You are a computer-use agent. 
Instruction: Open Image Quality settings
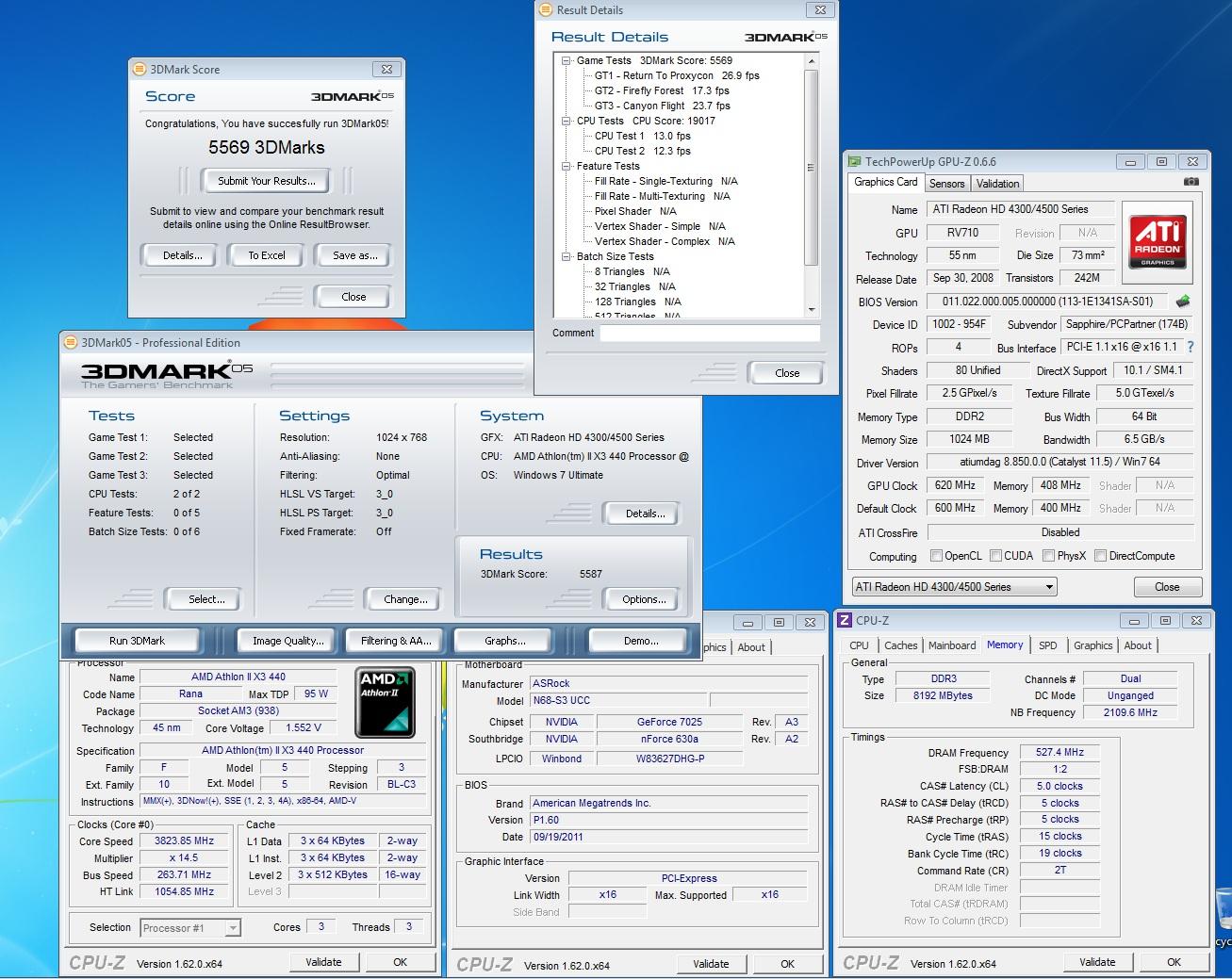click(x=287, y=641)
